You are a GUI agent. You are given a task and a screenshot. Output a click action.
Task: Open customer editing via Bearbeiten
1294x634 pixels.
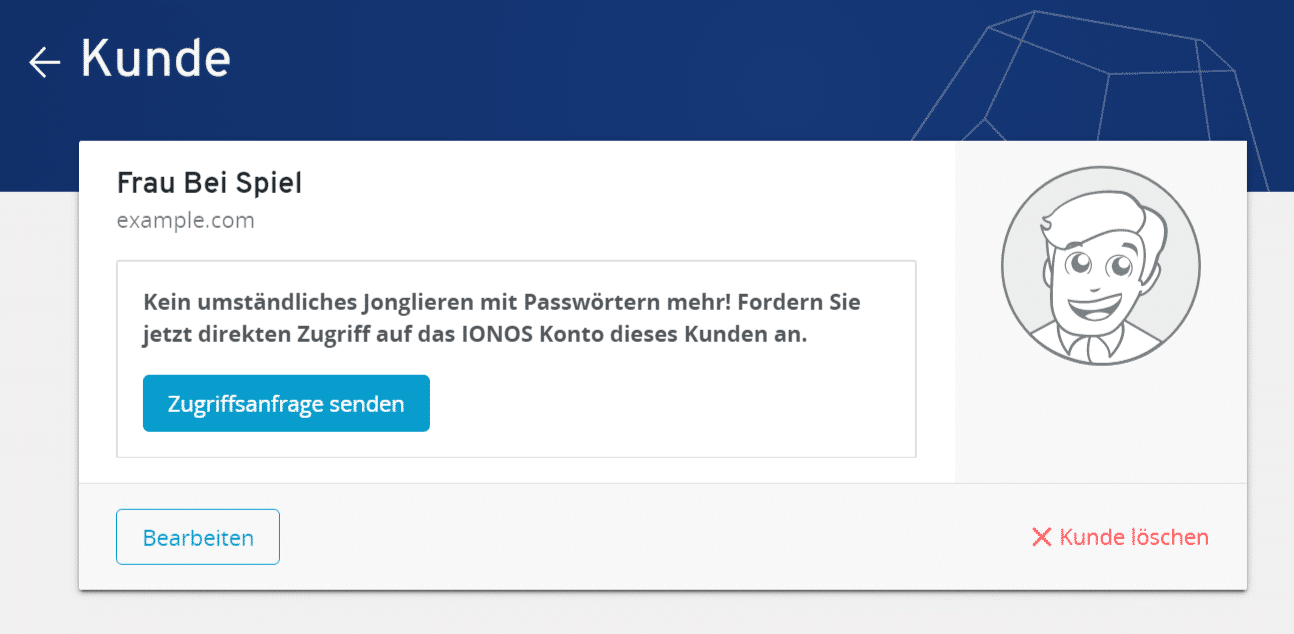tap(198, 537)
